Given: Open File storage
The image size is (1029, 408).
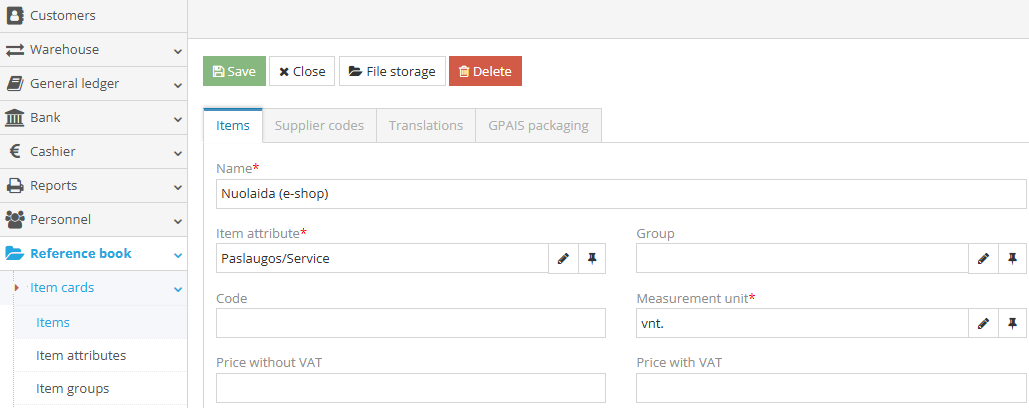Looking at the screenshot, I should [x=392, y=71].
